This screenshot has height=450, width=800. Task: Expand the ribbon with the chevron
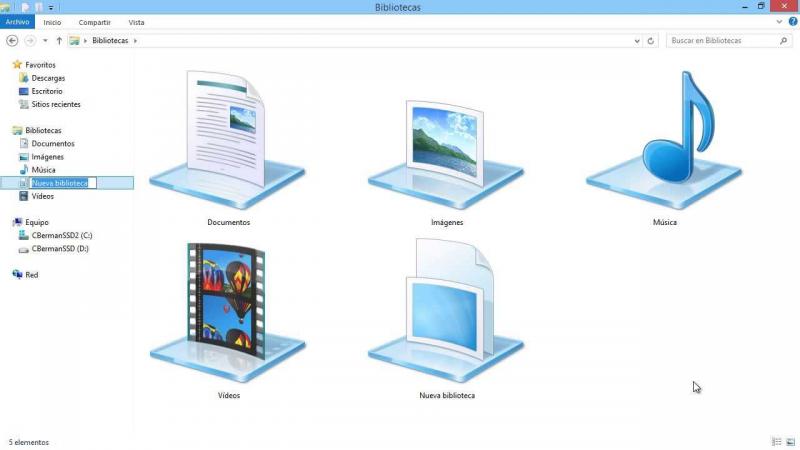(x=778, y=22)
